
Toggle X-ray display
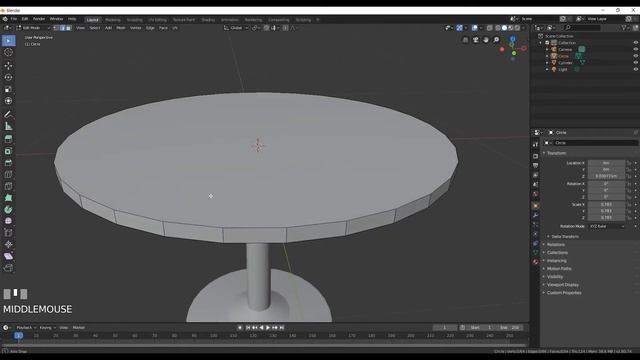tap(489, 28)
